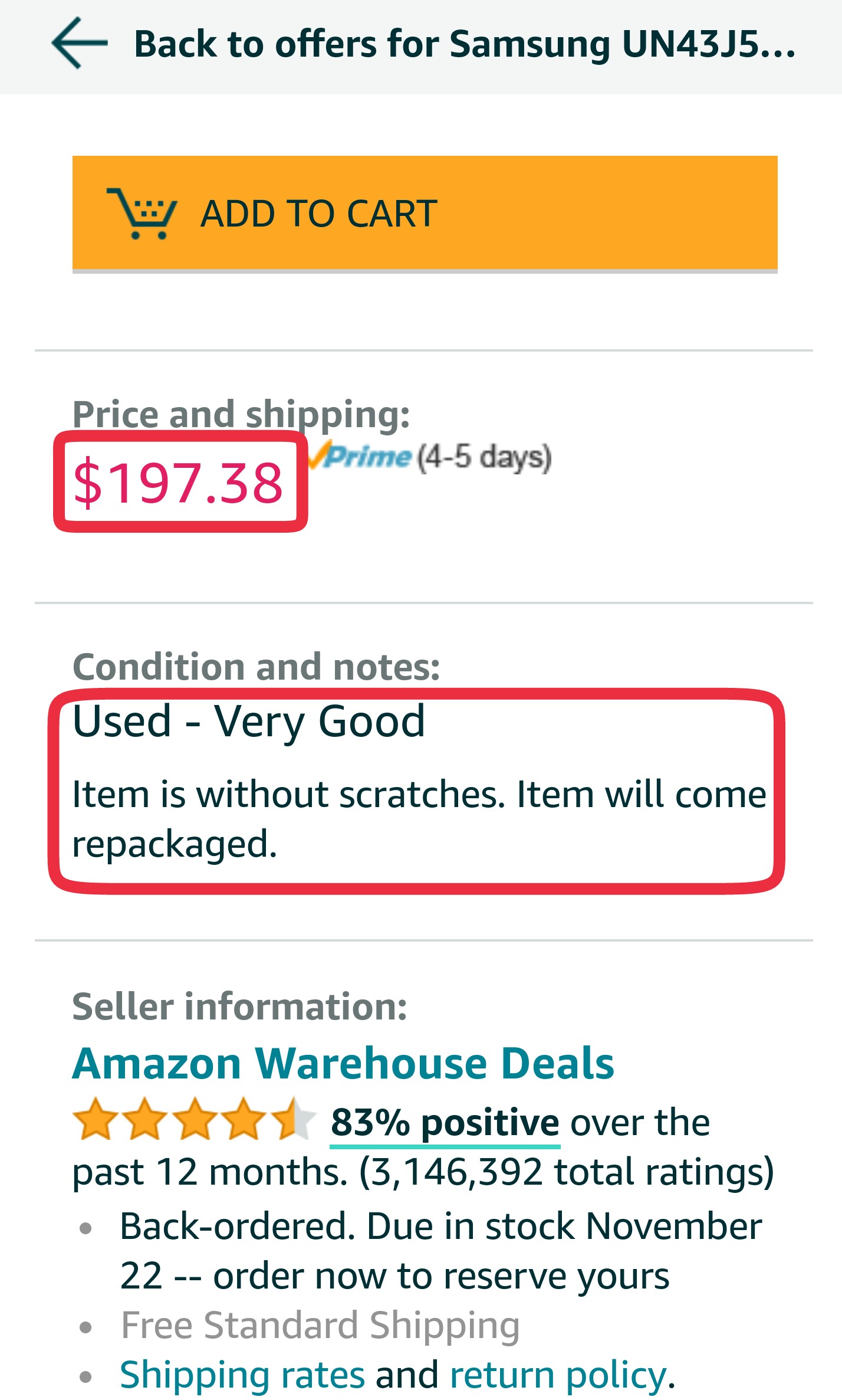Open Amazon Warehouse Deals seller page

(343, 1063)
